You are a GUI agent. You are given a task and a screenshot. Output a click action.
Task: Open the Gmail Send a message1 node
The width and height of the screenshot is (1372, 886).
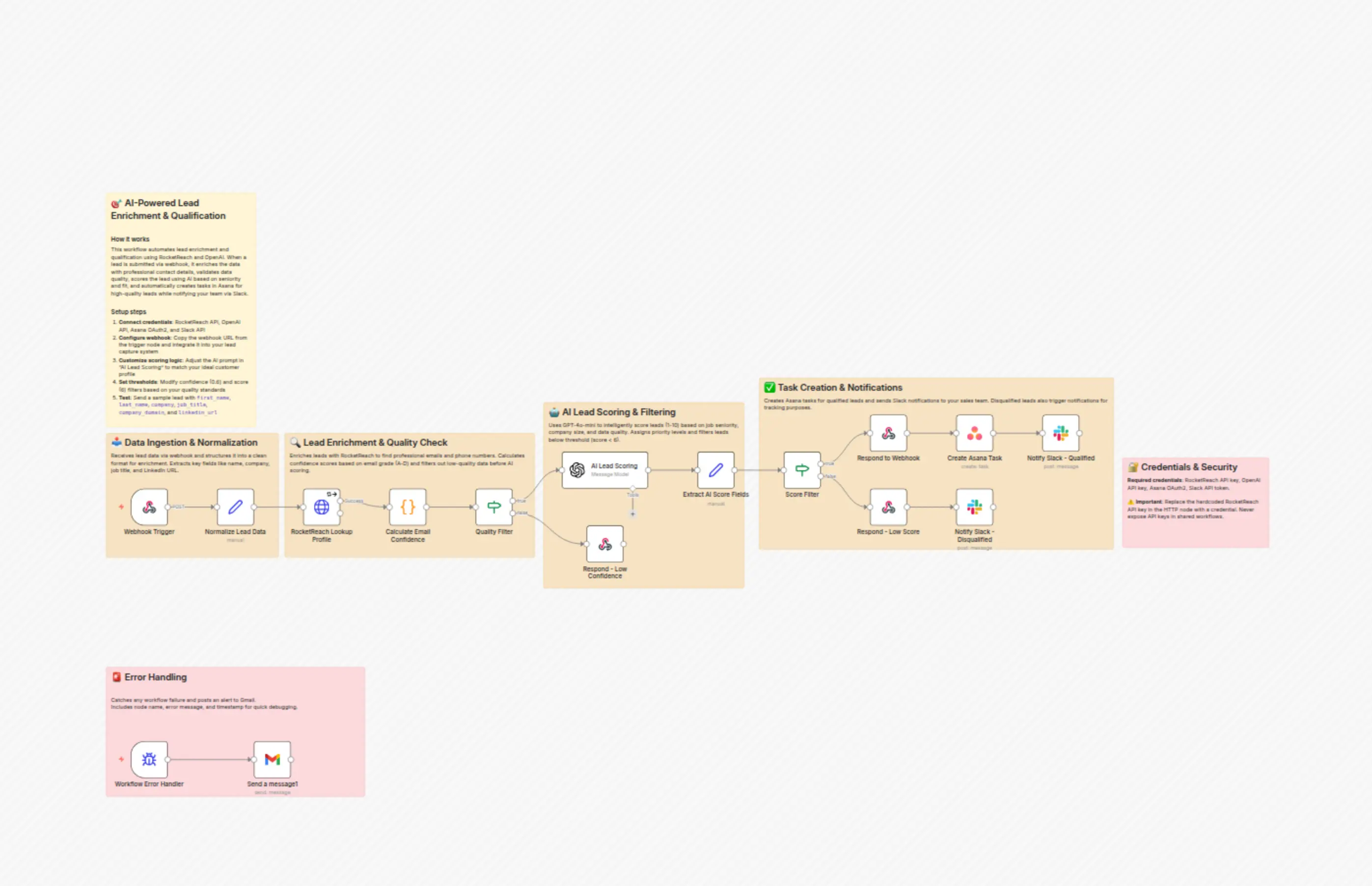(272, 759)
